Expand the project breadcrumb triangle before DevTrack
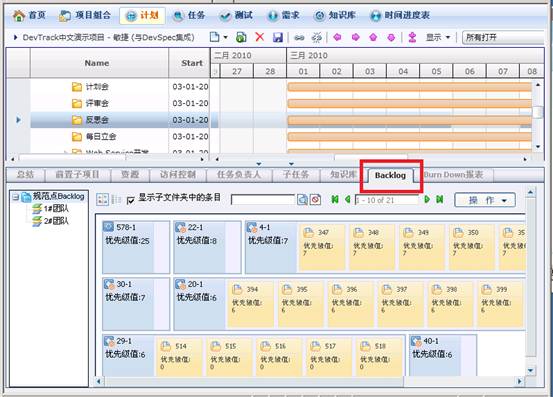 [x=15, y=37]
